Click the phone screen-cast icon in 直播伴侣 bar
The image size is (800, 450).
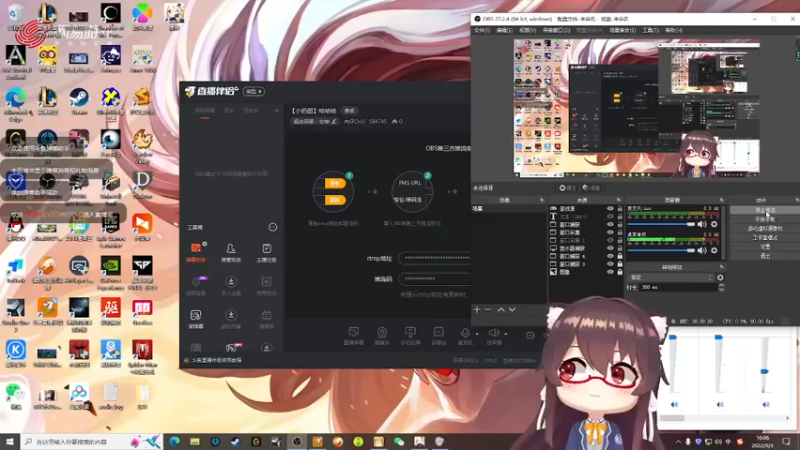click(410, 332)
